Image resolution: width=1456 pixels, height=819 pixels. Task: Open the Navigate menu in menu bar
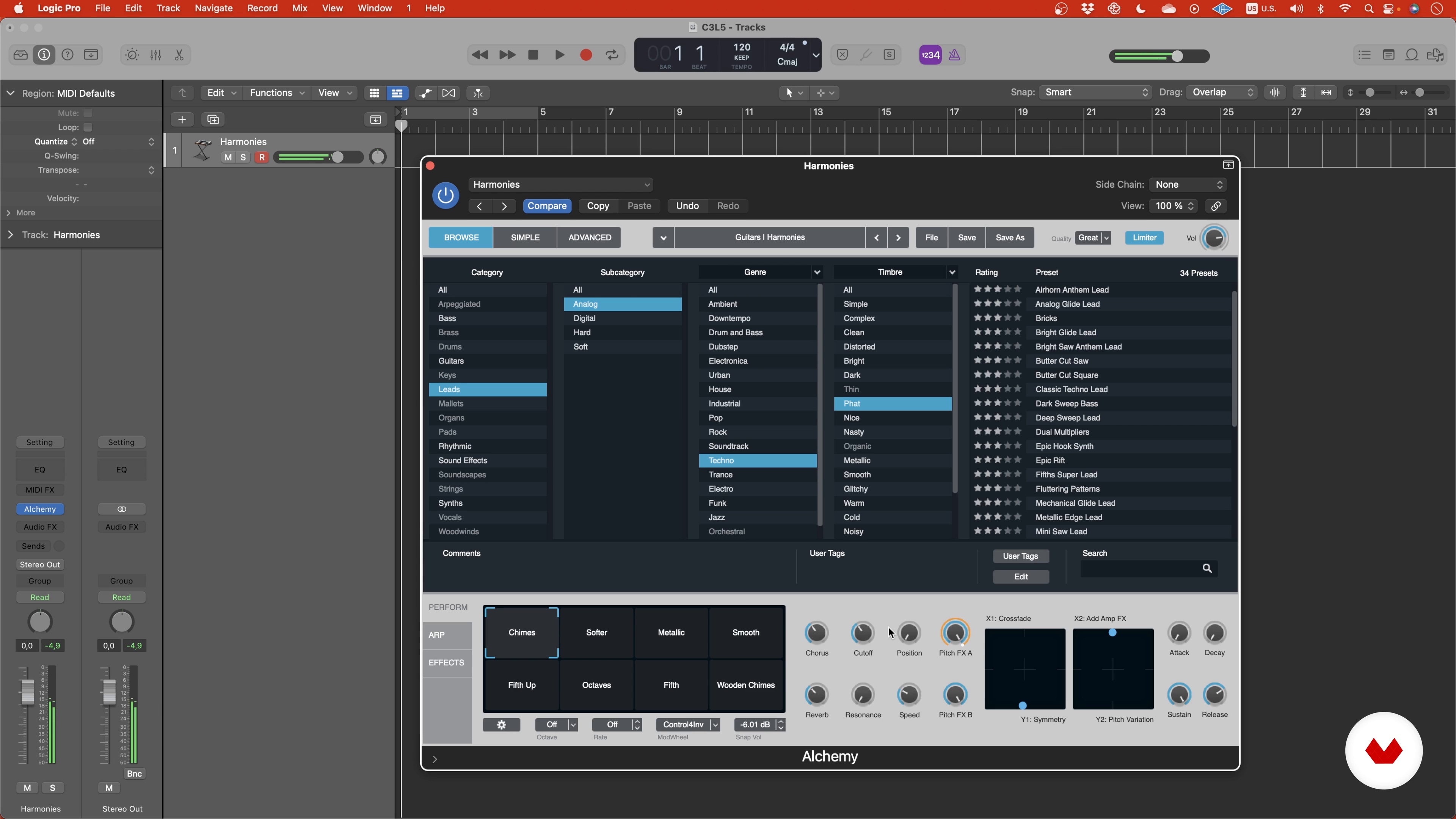(x=213, y=8)
